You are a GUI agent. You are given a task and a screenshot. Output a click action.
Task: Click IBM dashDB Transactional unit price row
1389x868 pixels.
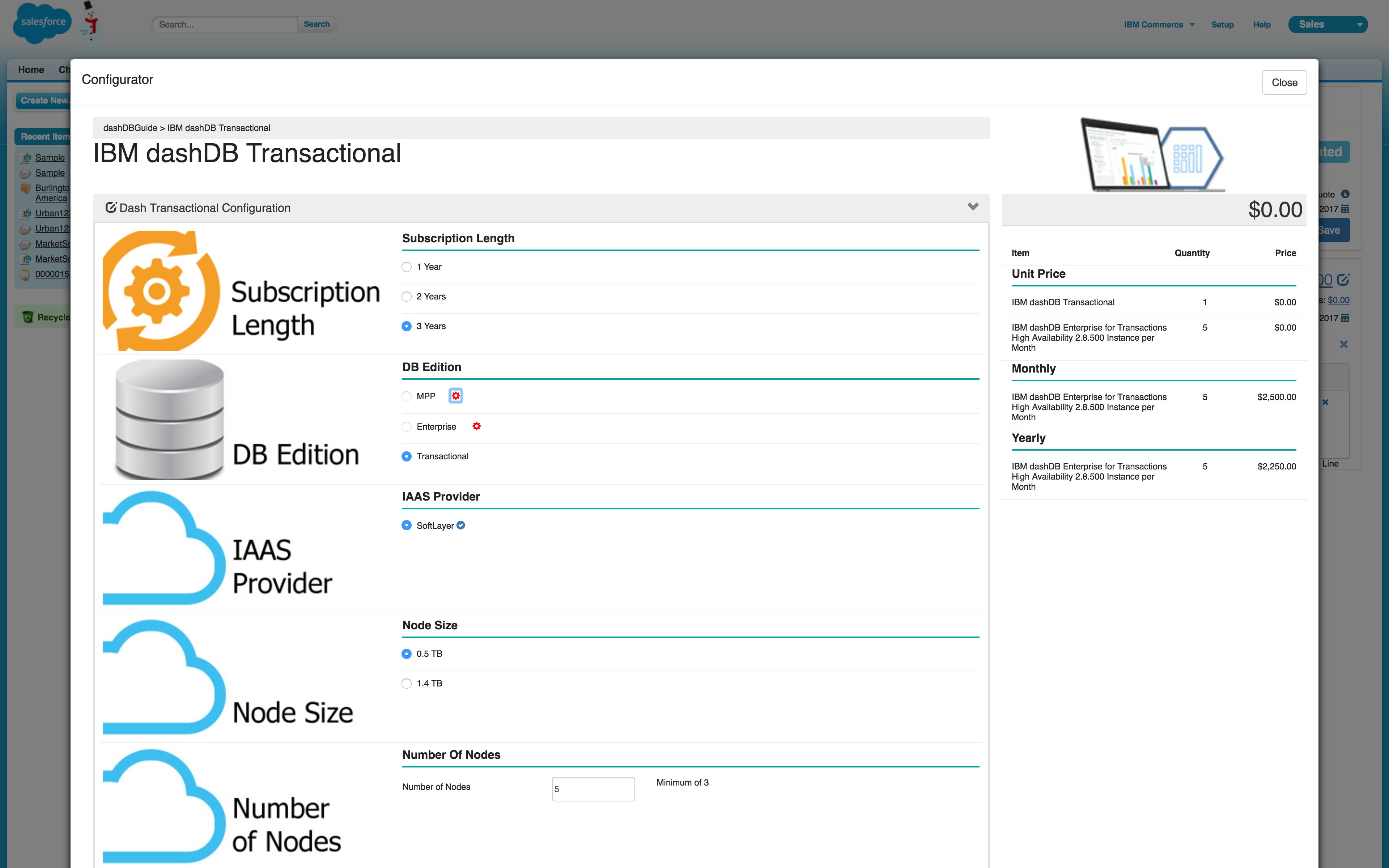tap(1154, 303)
